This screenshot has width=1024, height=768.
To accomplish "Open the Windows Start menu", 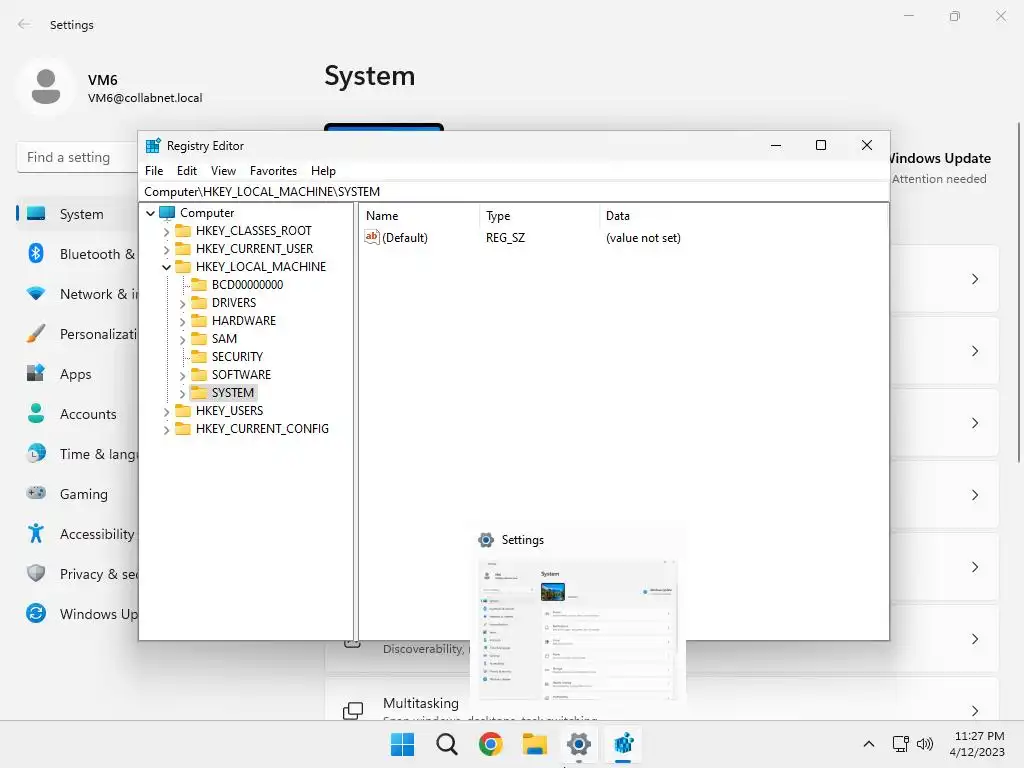I will [x=402, y=744].
